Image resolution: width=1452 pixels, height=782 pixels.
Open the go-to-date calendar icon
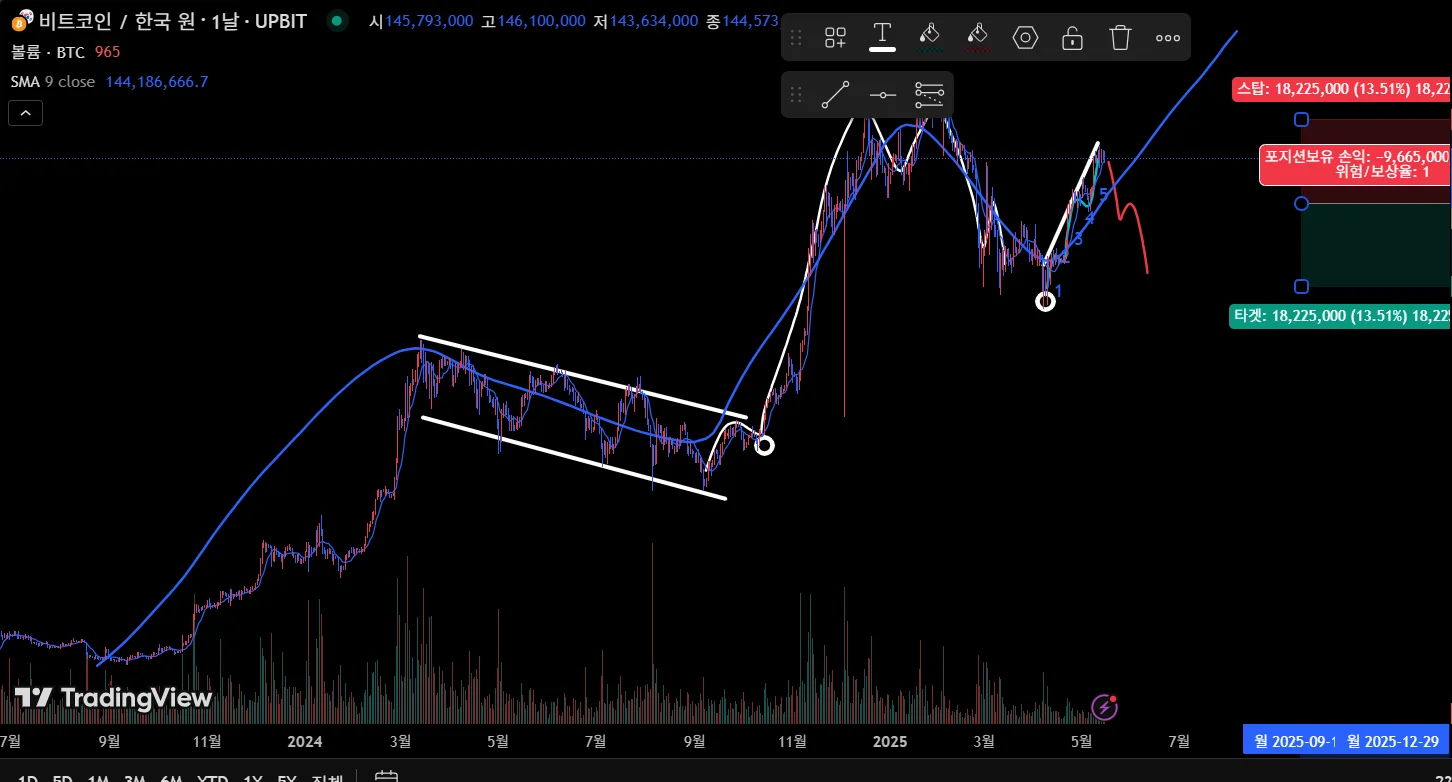point(386,776)
